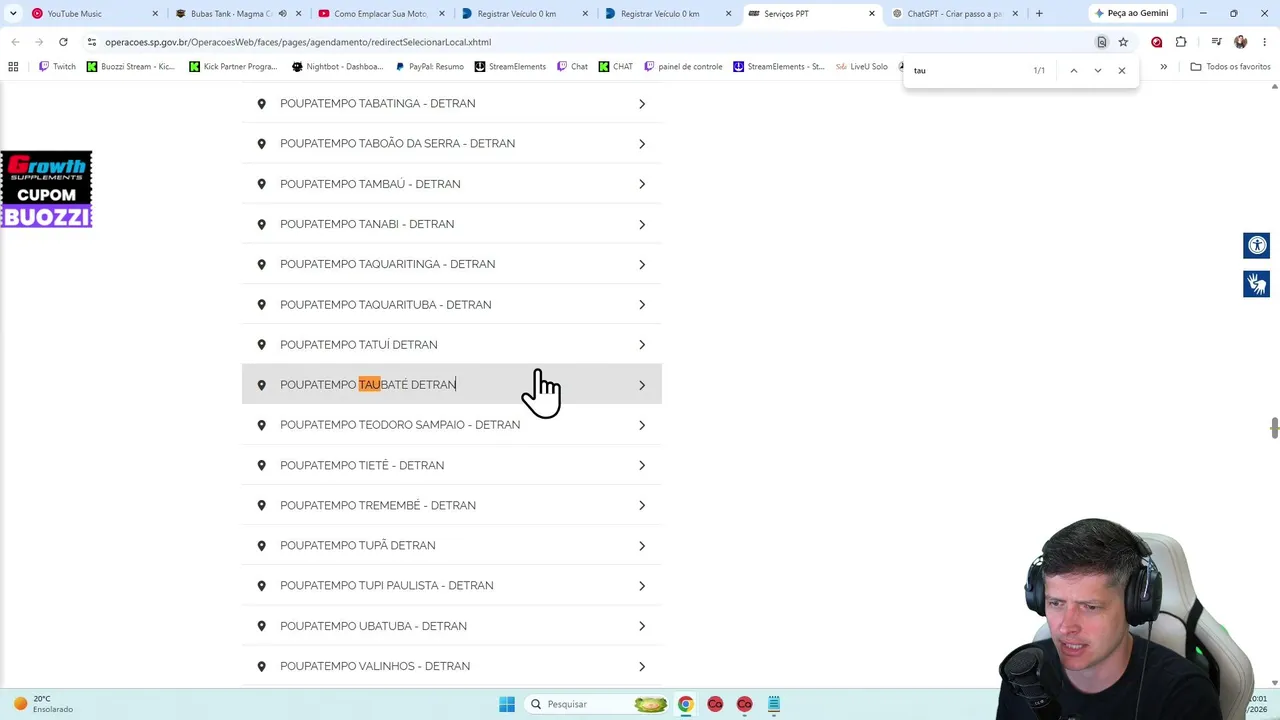Open the Todos os favoritos folder

[1230, 67]
